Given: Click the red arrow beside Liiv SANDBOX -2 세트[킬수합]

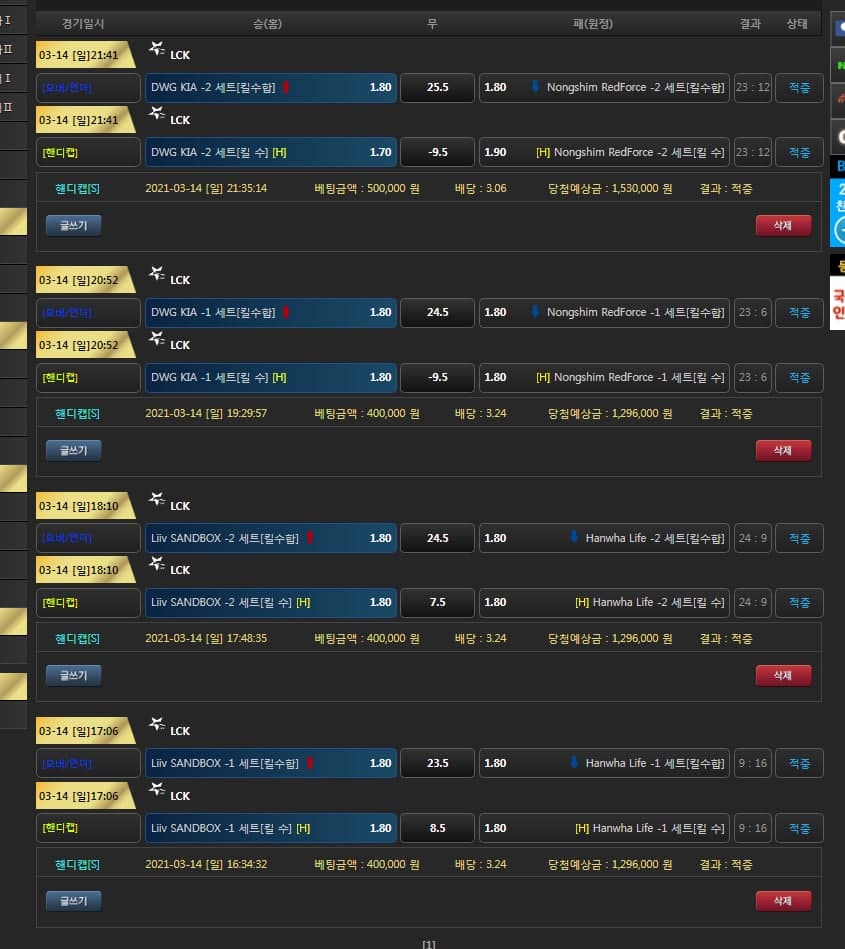Looking at the screenshot, I should [309, 538].
